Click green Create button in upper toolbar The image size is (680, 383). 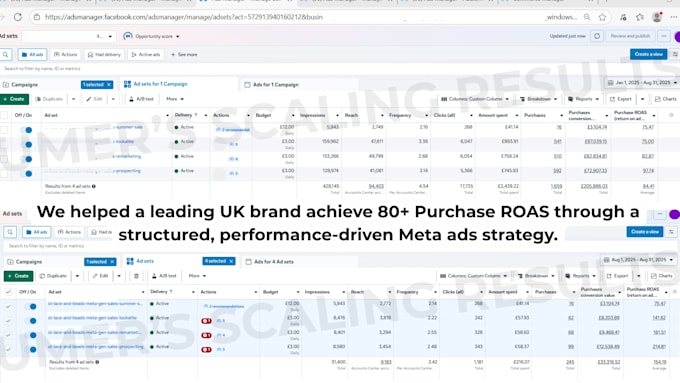14,99
